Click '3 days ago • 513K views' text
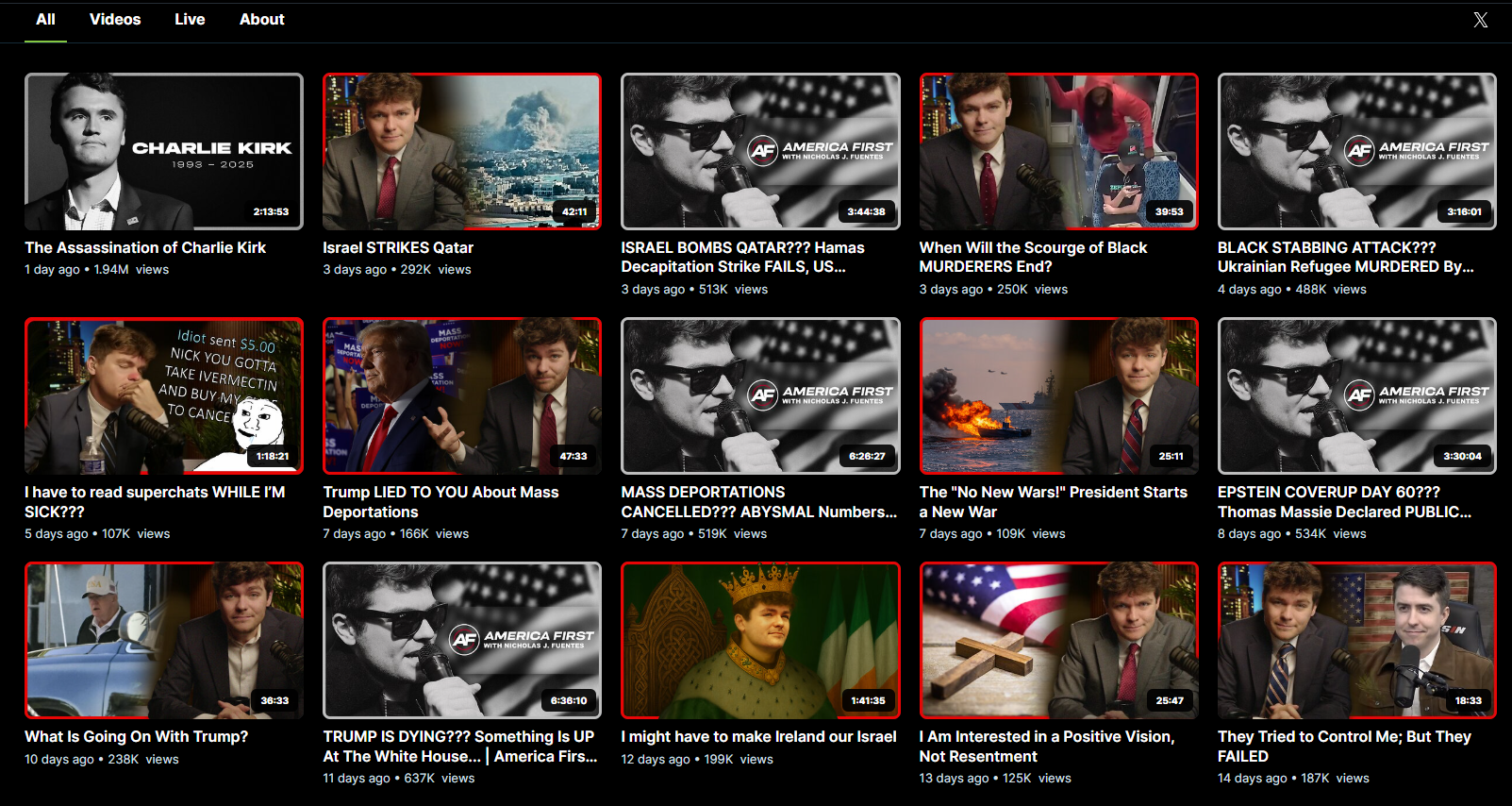This screenshot has height=806, width=1512. pos(694,290)
